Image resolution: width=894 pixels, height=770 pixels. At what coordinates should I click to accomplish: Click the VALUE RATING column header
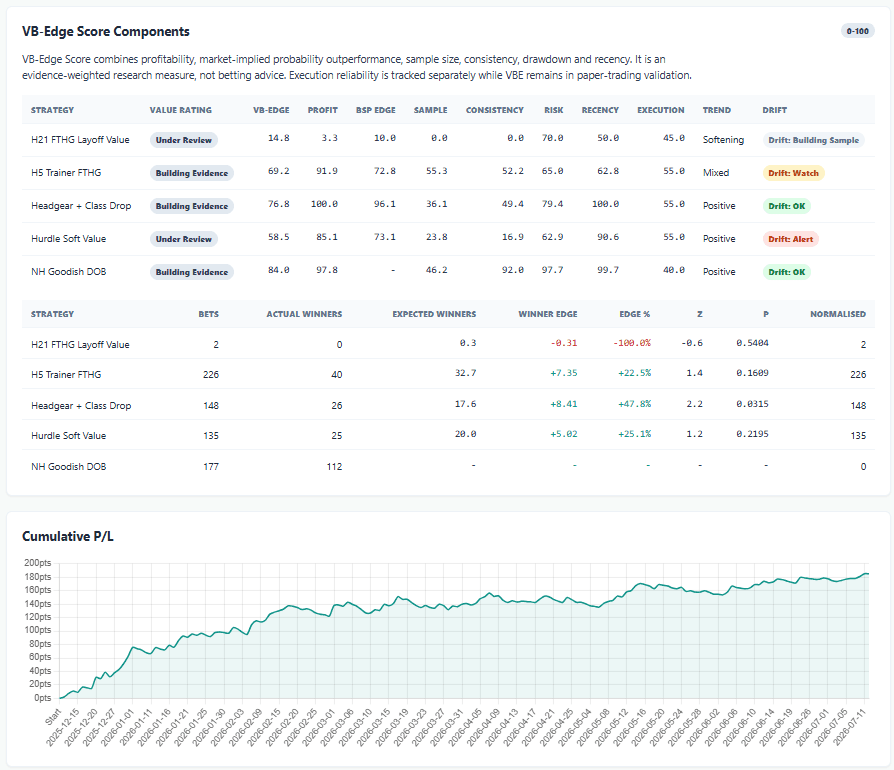pos(181,110)
